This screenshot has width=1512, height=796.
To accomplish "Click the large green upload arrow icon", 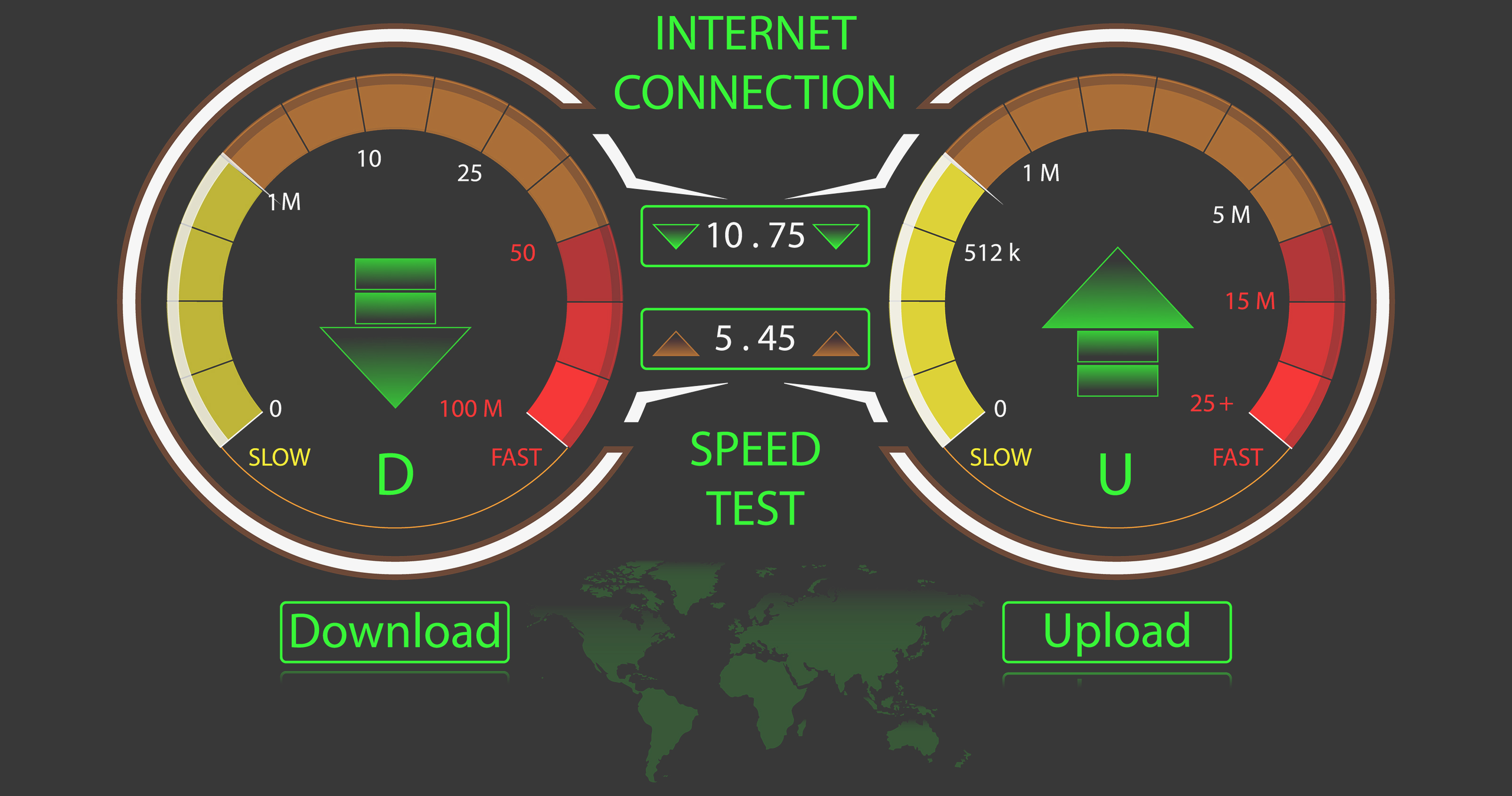I will click(1118, 322).
